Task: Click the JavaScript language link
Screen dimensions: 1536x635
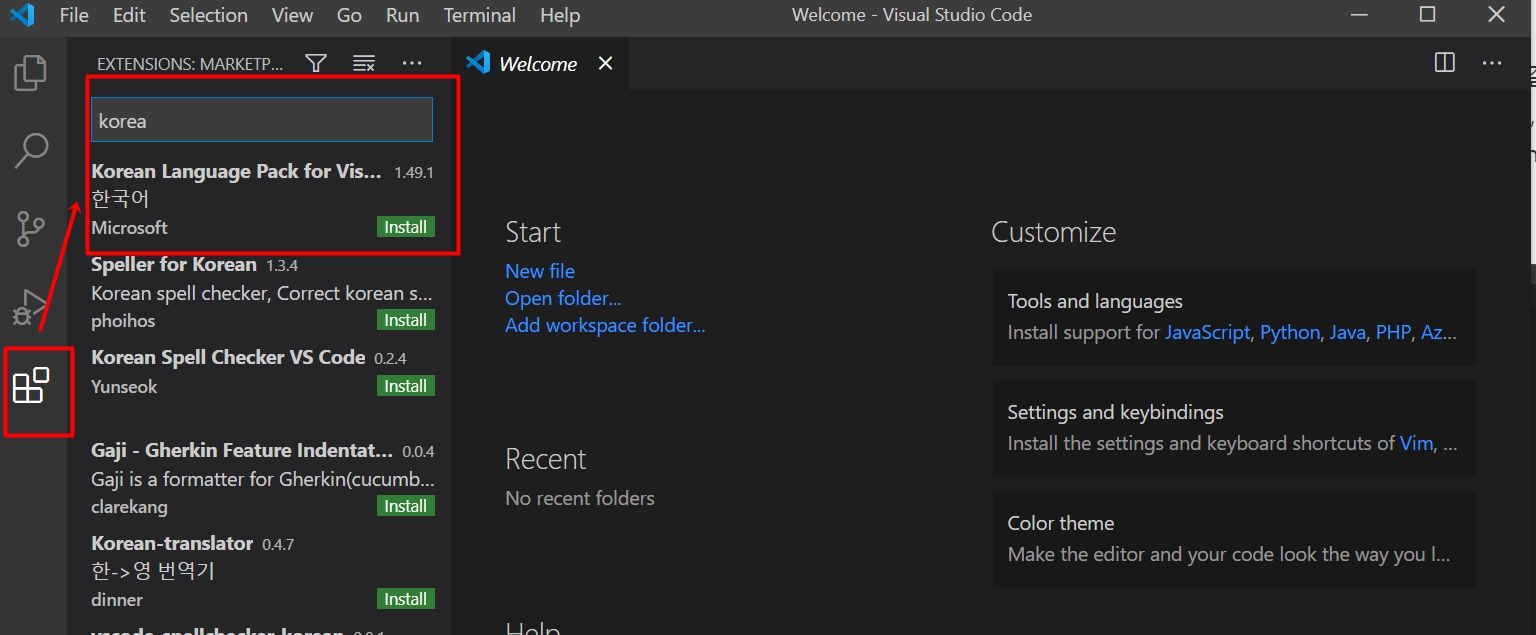Action: [x=1207, y=332]
